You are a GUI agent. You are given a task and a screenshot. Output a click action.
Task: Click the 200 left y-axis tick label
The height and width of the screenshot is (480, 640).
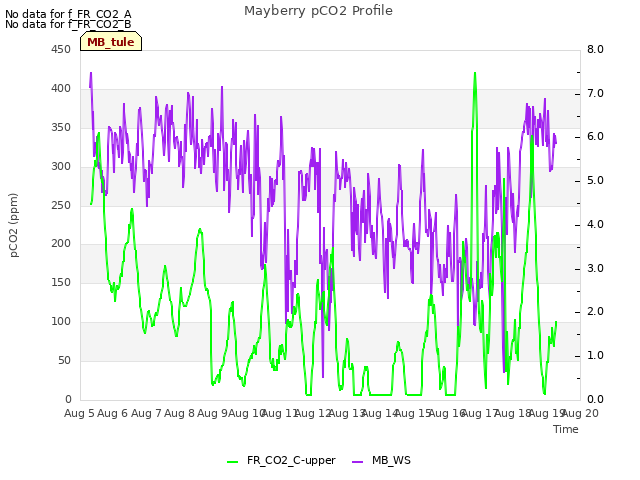tap(61, 244)
